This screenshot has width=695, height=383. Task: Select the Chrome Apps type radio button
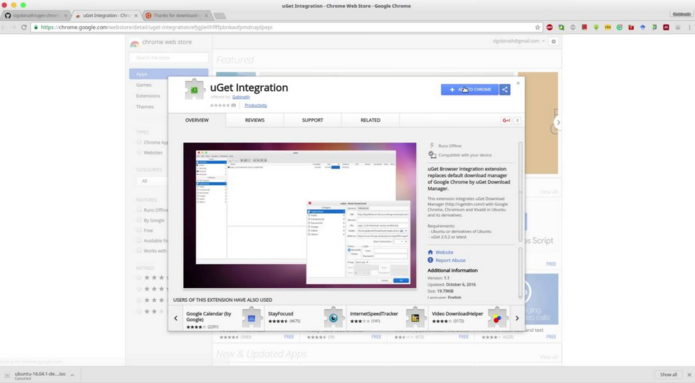click(139, 142)
